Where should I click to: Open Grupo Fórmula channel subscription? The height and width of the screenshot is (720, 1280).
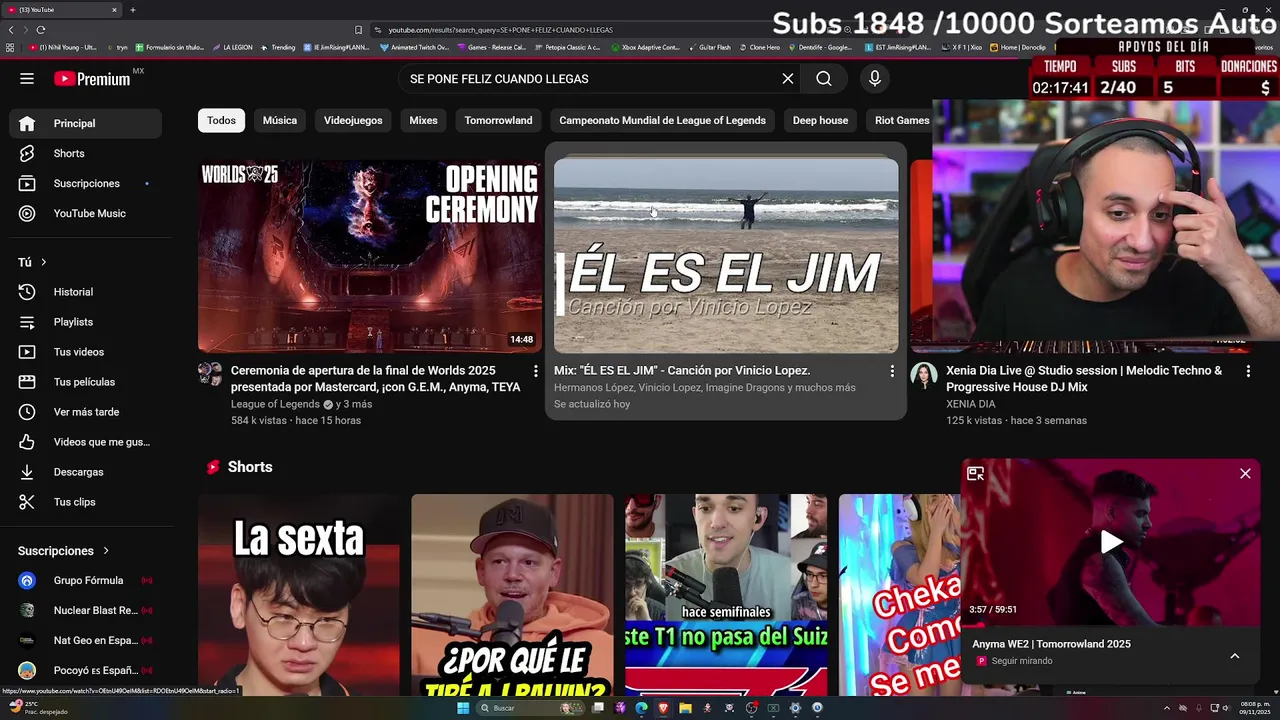pyautogui.click(x=86, y=580)
